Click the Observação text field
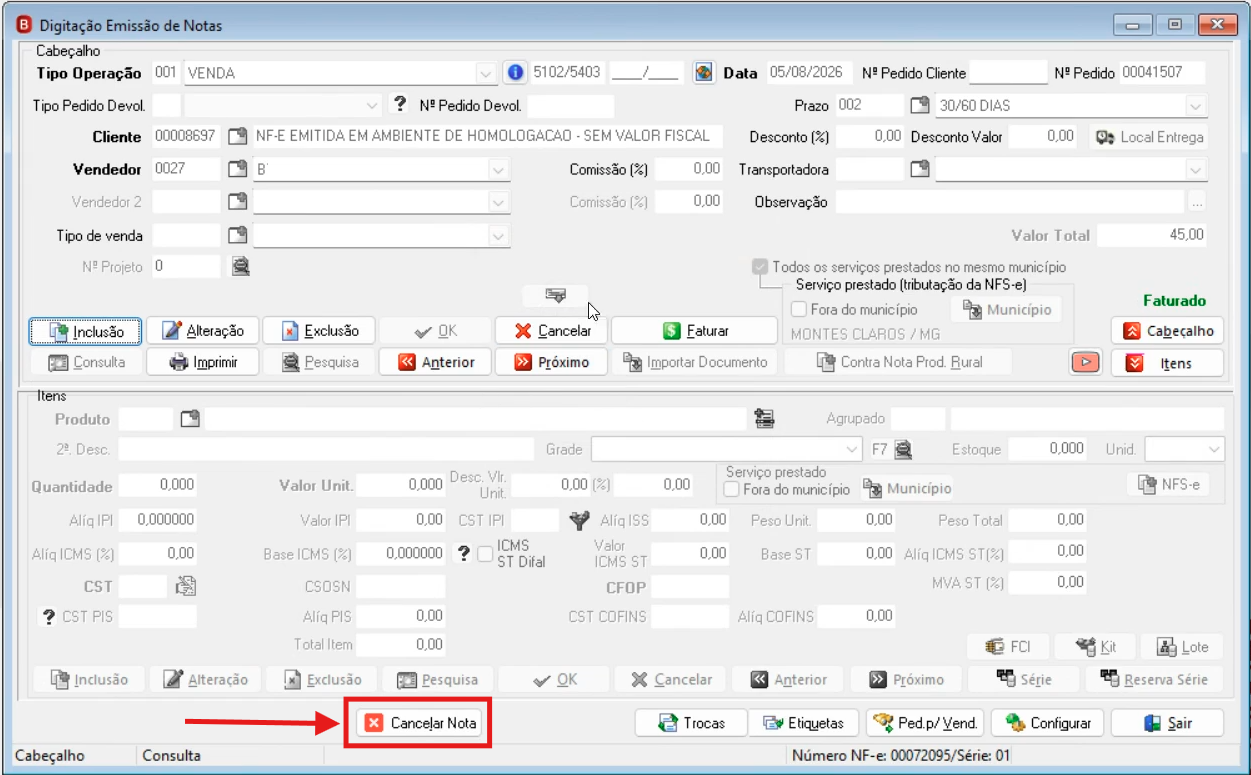Image resolution: width=1251 pixels, height=775 pixels. (x=1011, y=202)
